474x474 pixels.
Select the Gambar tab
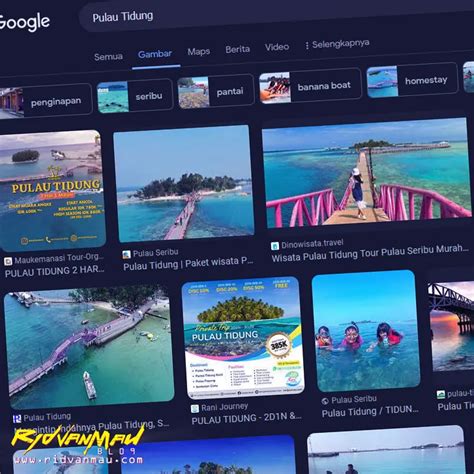pyautogui.click(x=155, y=54)
